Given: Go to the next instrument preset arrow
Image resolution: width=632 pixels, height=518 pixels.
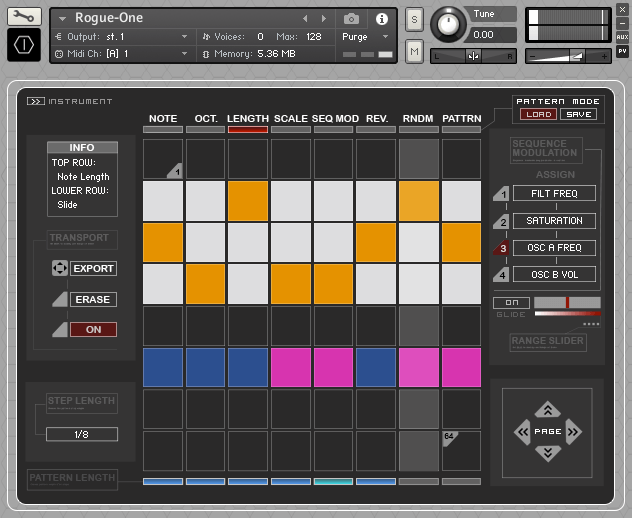Looking at the screenshot, I should click(323, 18).
